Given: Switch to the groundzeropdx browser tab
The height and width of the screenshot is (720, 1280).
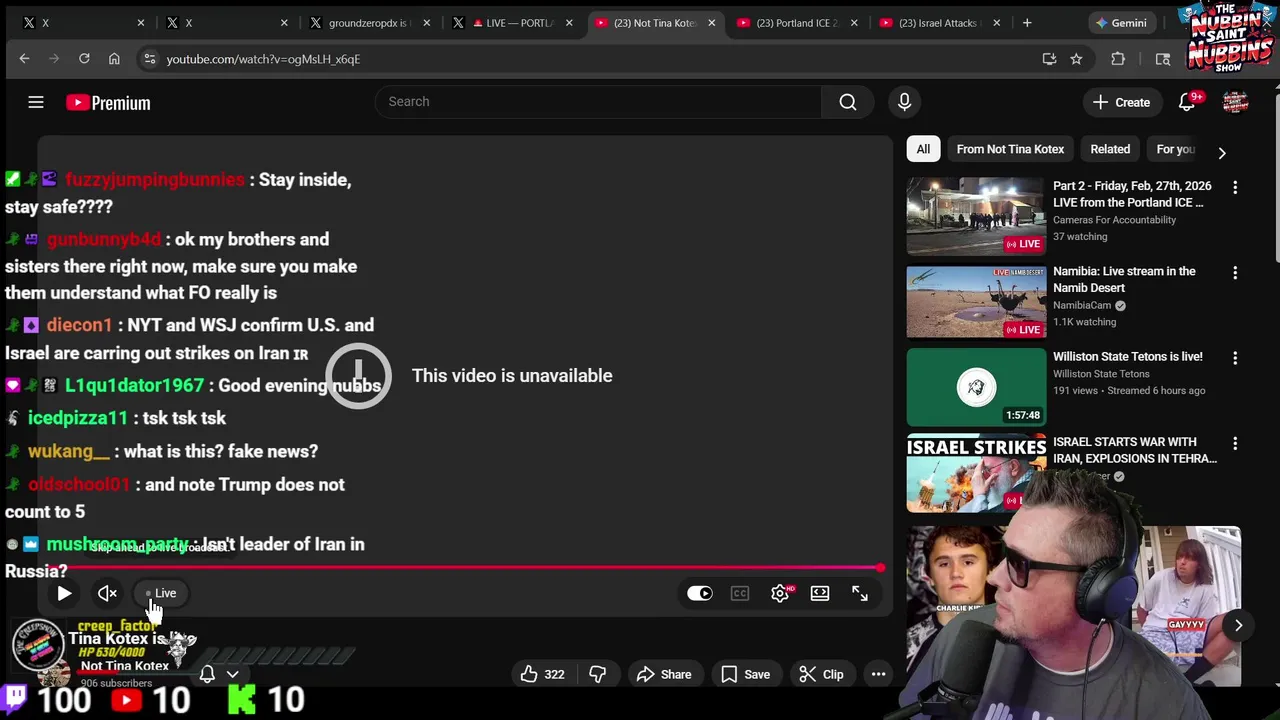Looking at the screenshot, I should point(368,22).
